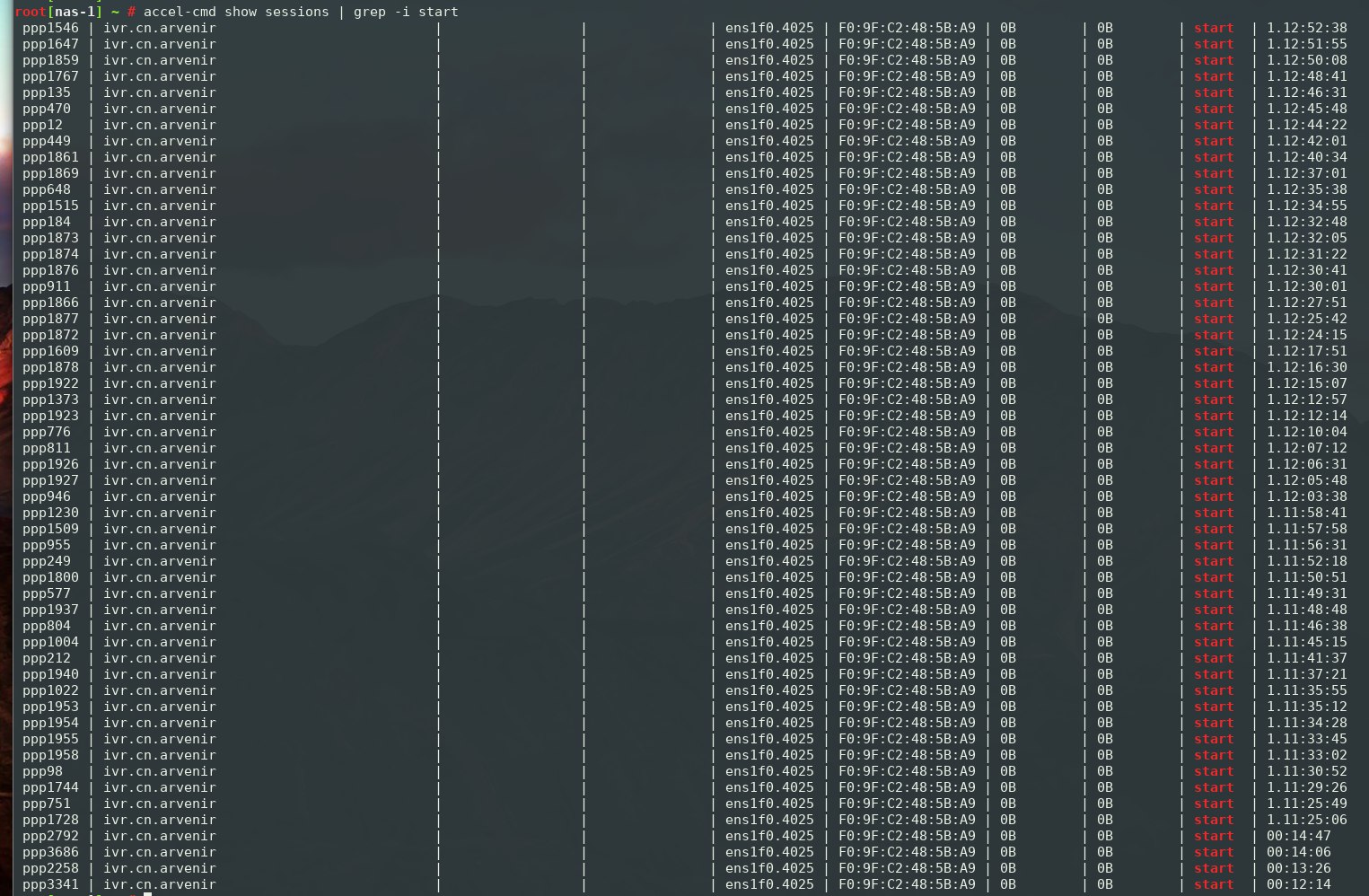The height and width of the screenshot is (896, 1369).
Task: Click interface name ppp911
Action: pos(47,286)
